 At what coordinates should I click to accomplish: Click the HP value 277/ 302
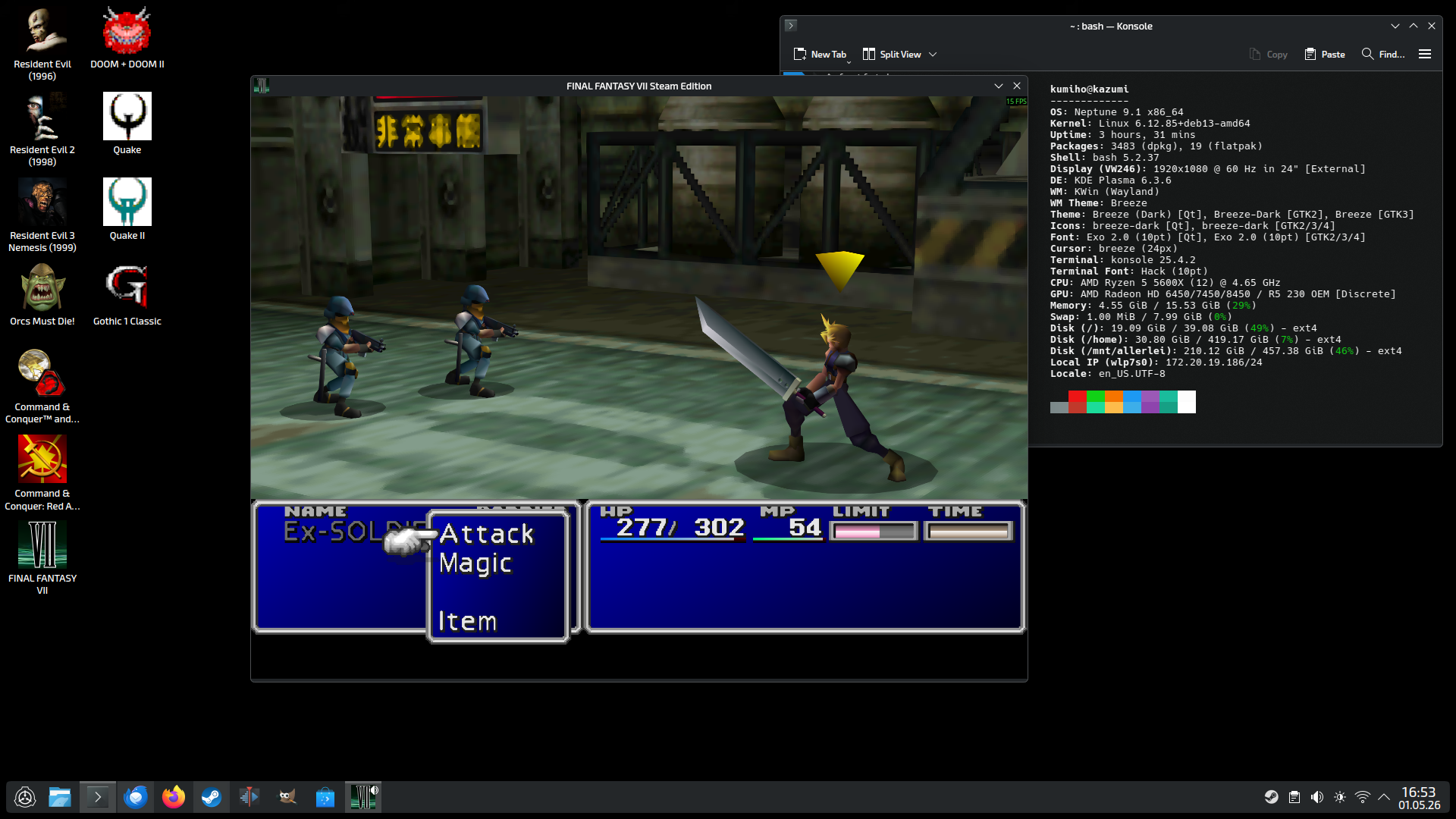click(x=680, y=527)
